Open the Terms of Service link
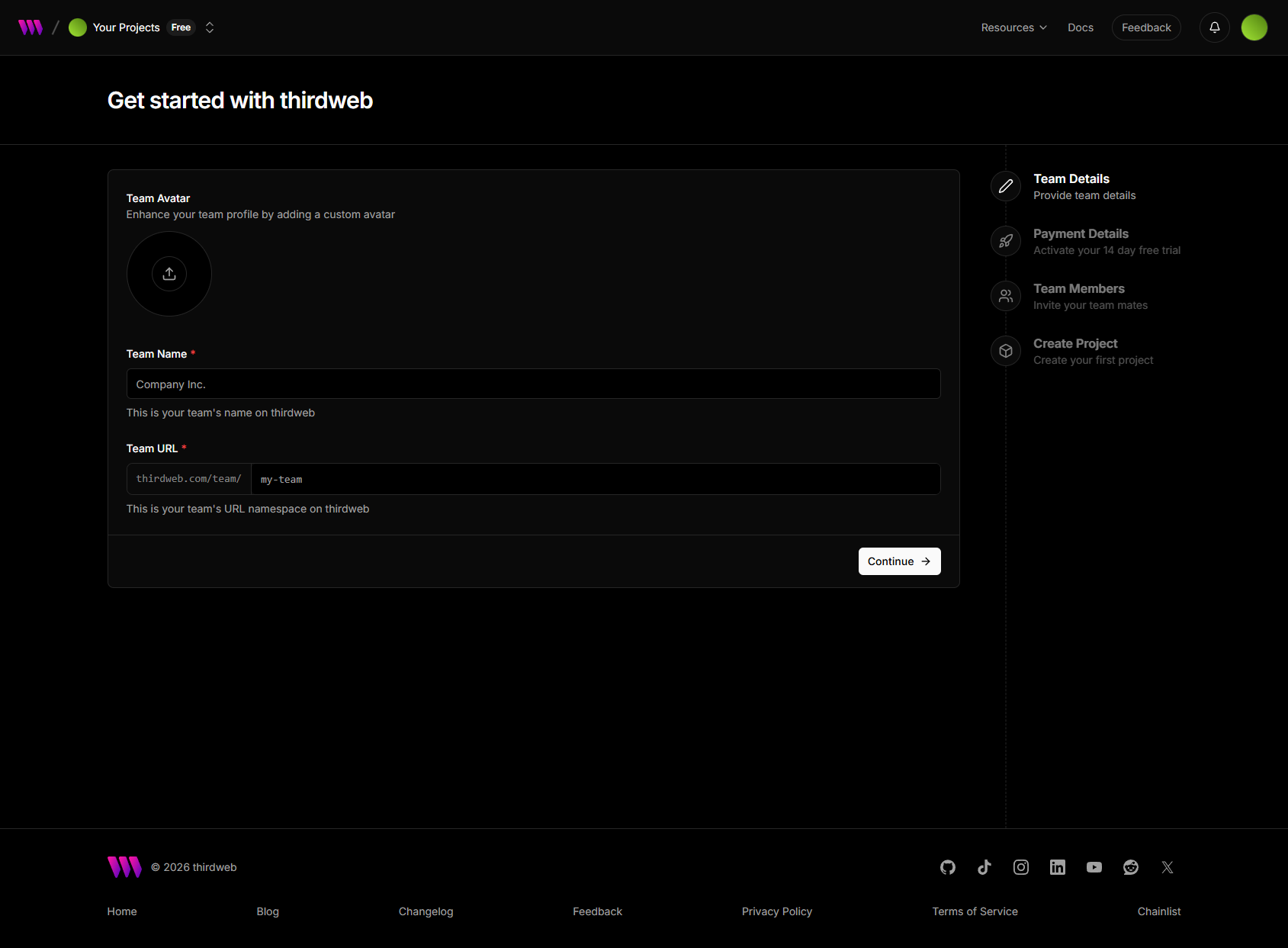 tap(975, 911)
